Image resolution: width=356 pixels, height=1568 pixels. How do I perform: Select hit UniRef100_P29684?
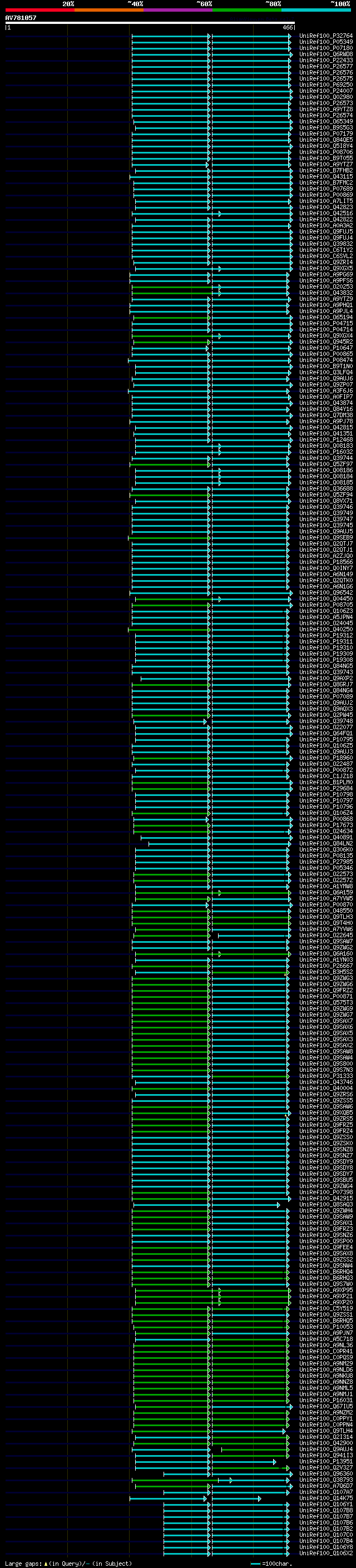[x=325, y=788]
